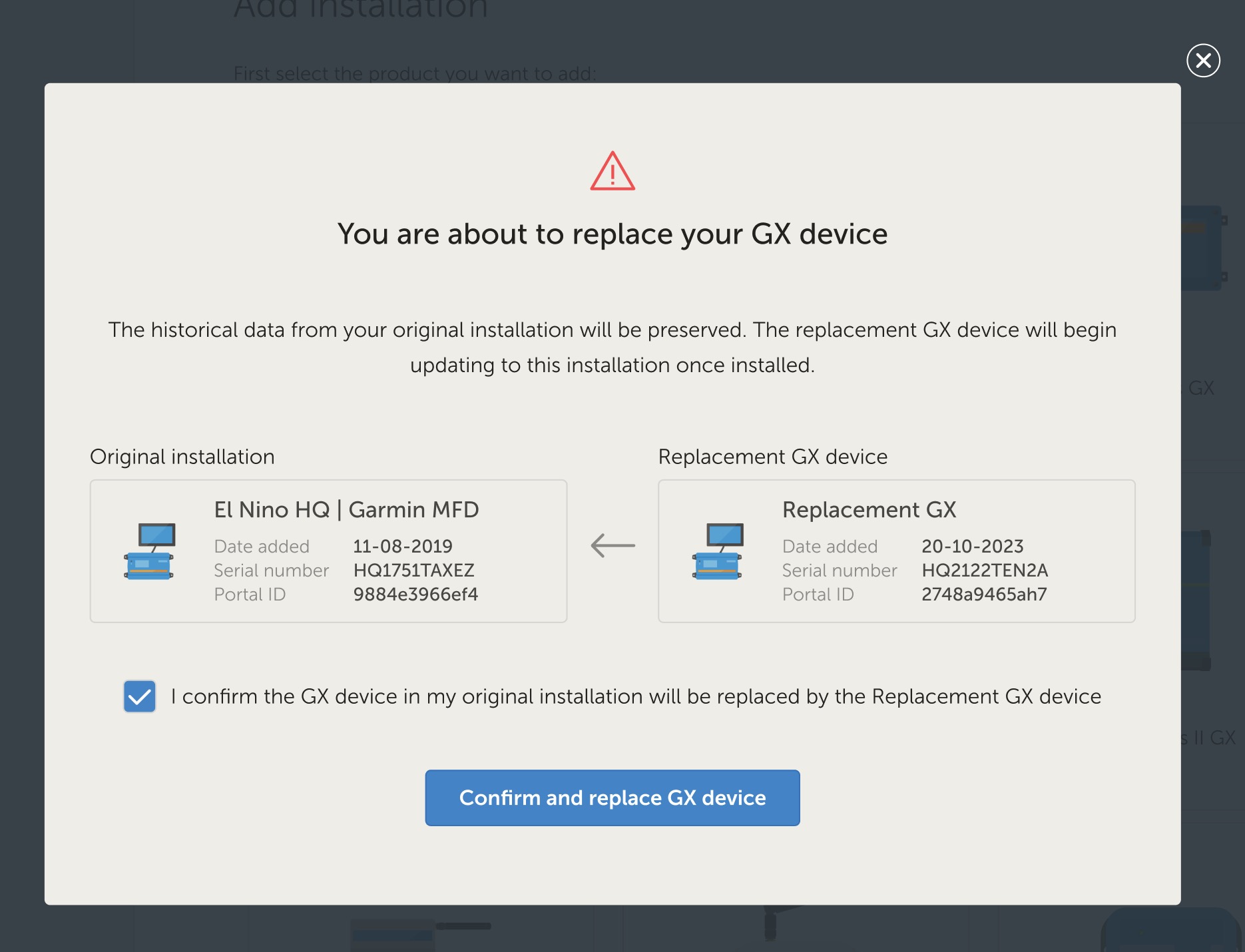The image size is (1245, 952).
Task: Click serial number HQ1751TAXEZ
Action: 413,571
